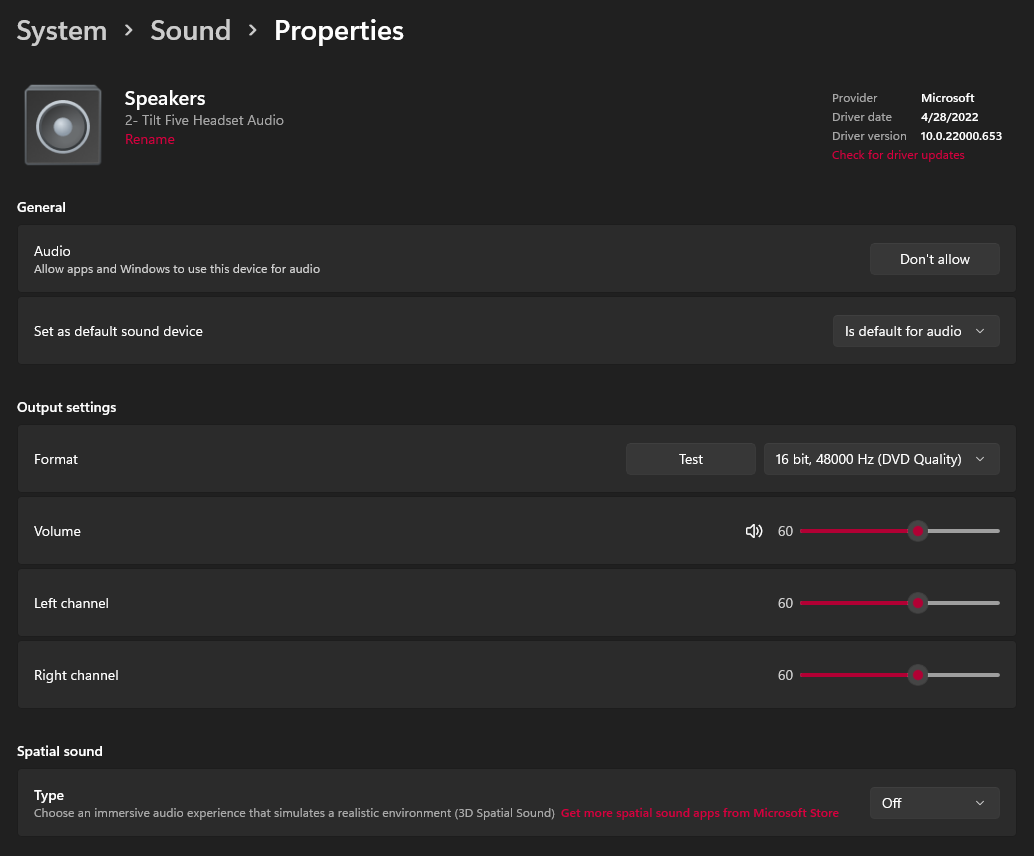The height and width of the screenshot is (856, 1034).
Task: Adjust the Volume slider
Action: click(x=899, y=531)
